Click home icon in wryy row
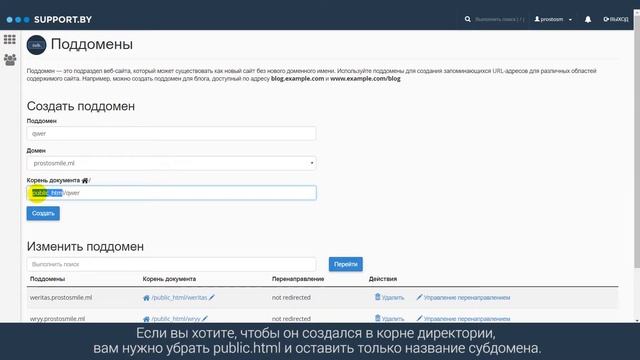The image size is (640, 360). pos(146,319)
